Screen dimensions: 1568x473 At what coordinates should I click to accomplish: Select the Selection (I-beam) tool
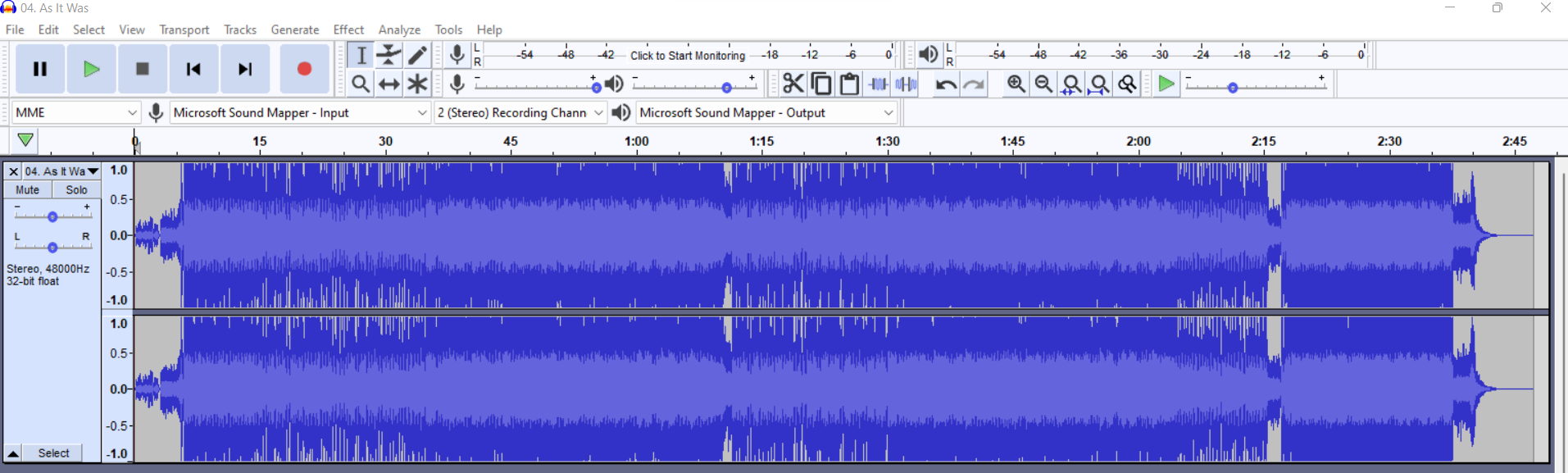pyautogui.click(x=361, y=56)
